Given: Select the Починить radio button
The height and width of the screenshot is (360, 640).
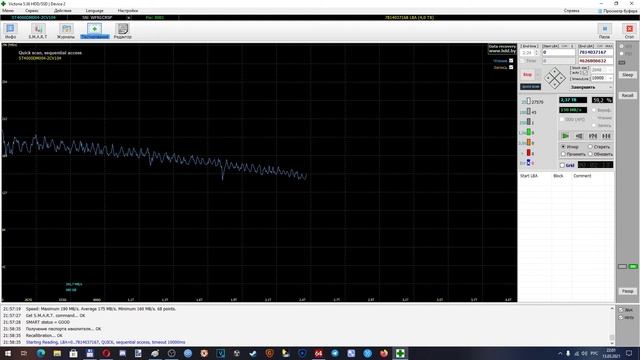Looking at the screenshot, I should (x=563, y=154).
